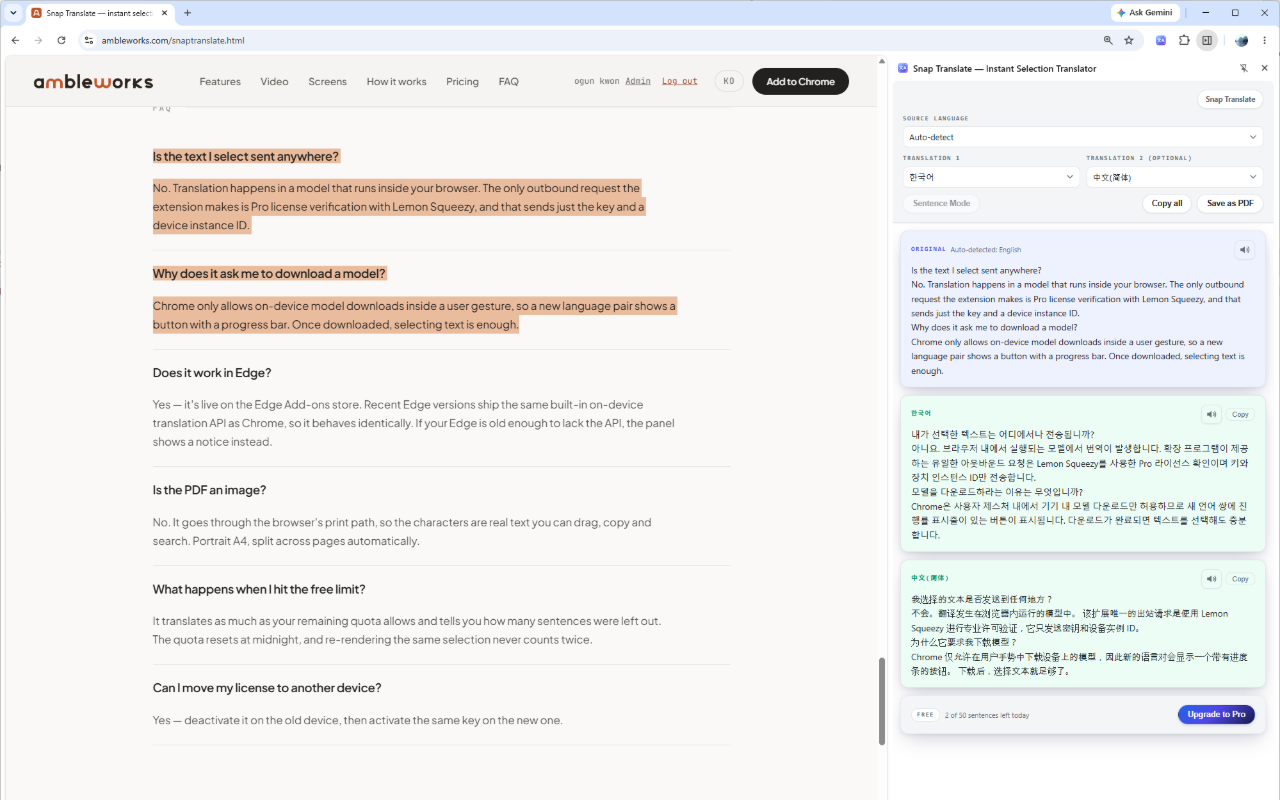Click the Snap Translate extension toolbar icon
This screenshot has width=1280, height=800.
1161,40
